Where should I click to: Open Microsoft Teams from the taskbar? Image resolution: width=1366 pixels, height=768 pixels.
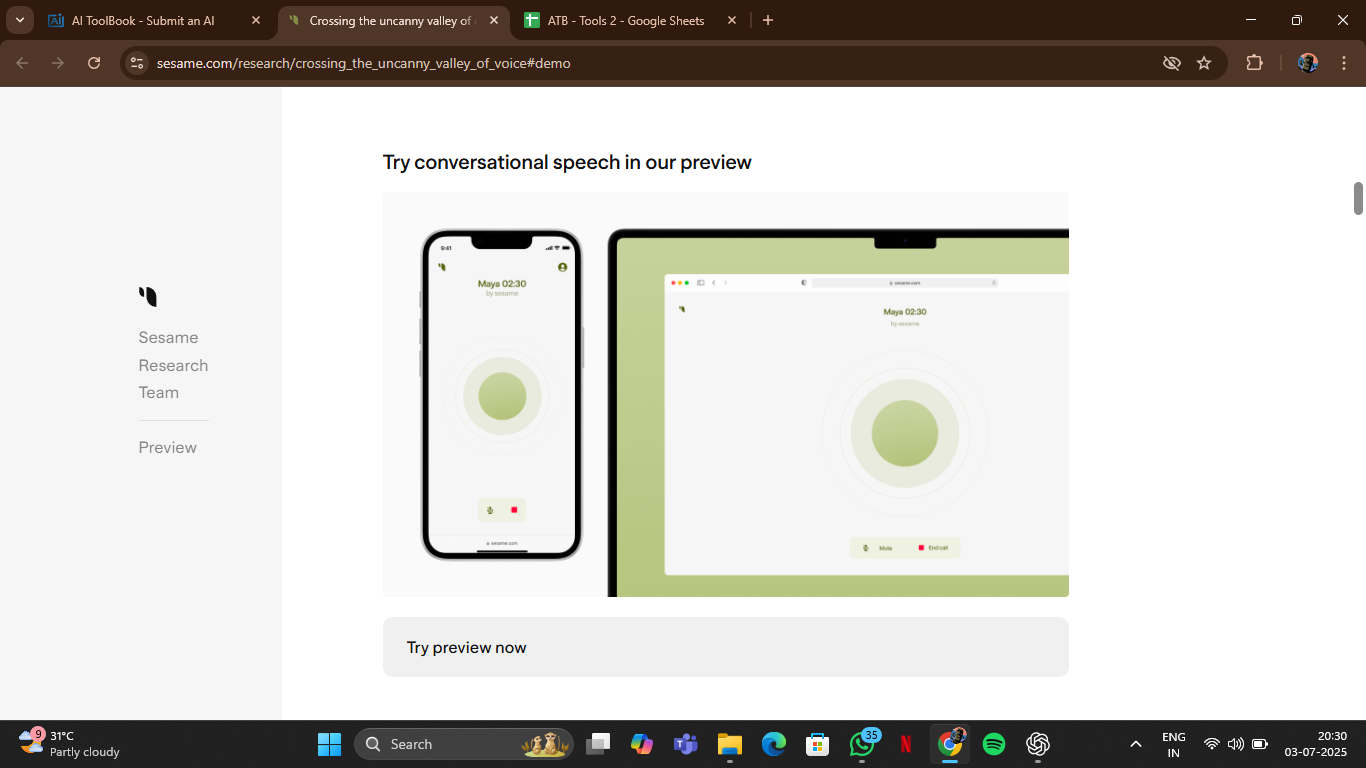point(686,744)
